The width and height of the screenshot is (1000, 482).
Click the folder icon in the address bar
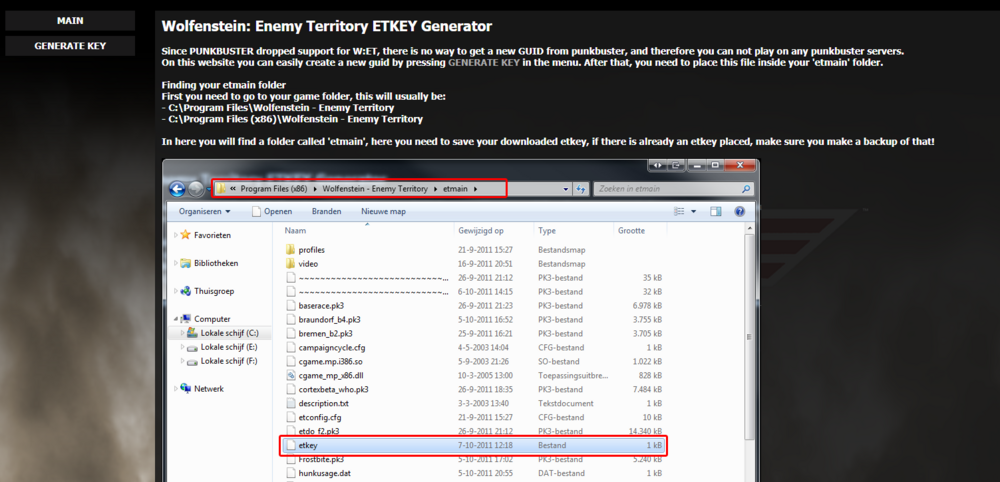(x=221, y=189)
